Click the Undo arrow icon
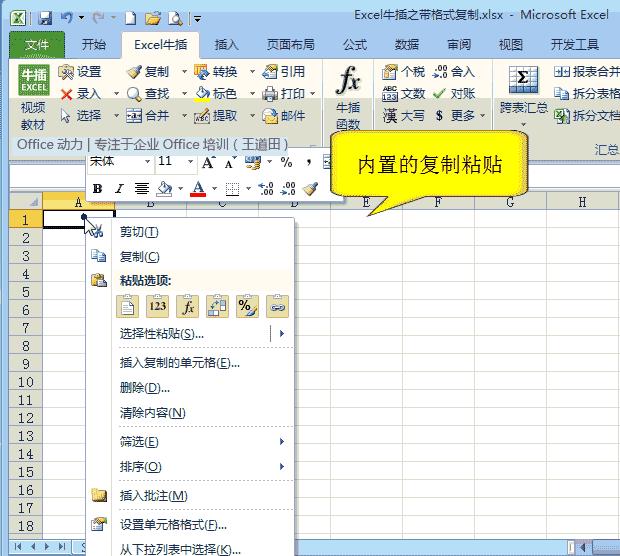This screenshot has height=556, width=620. point(66,18)
